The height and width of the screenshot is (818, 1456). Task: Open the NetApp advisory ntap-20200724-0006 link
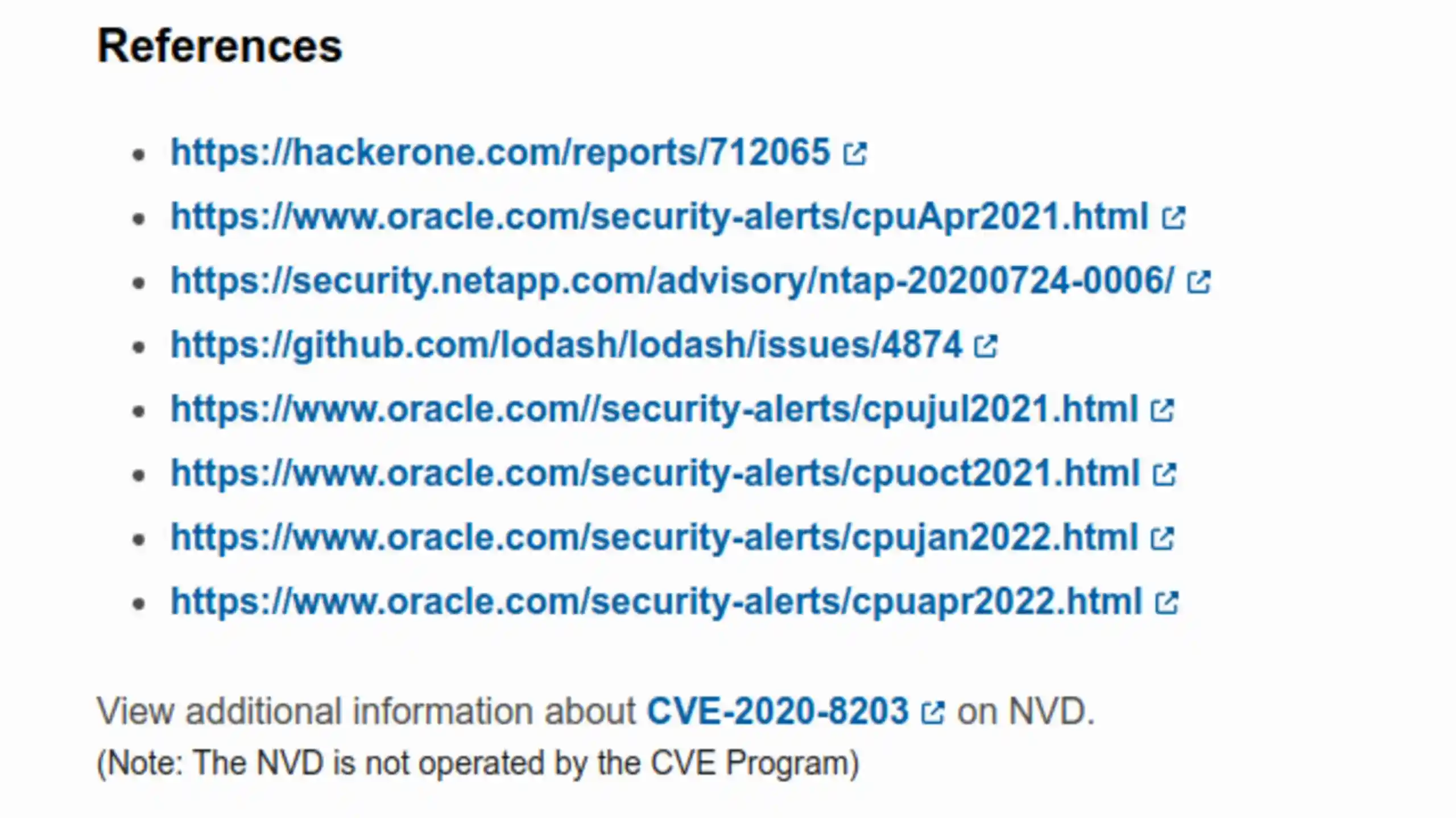coord(672,281)
